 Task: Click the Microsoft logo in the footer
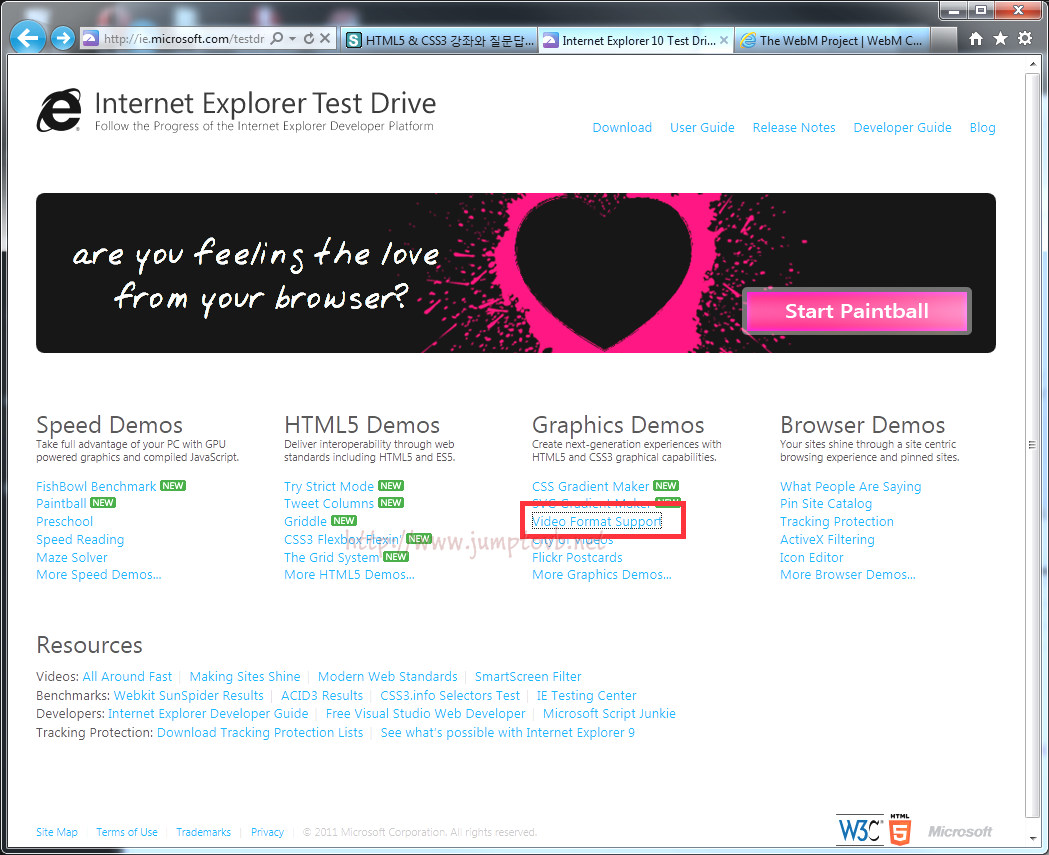[959, 832]
